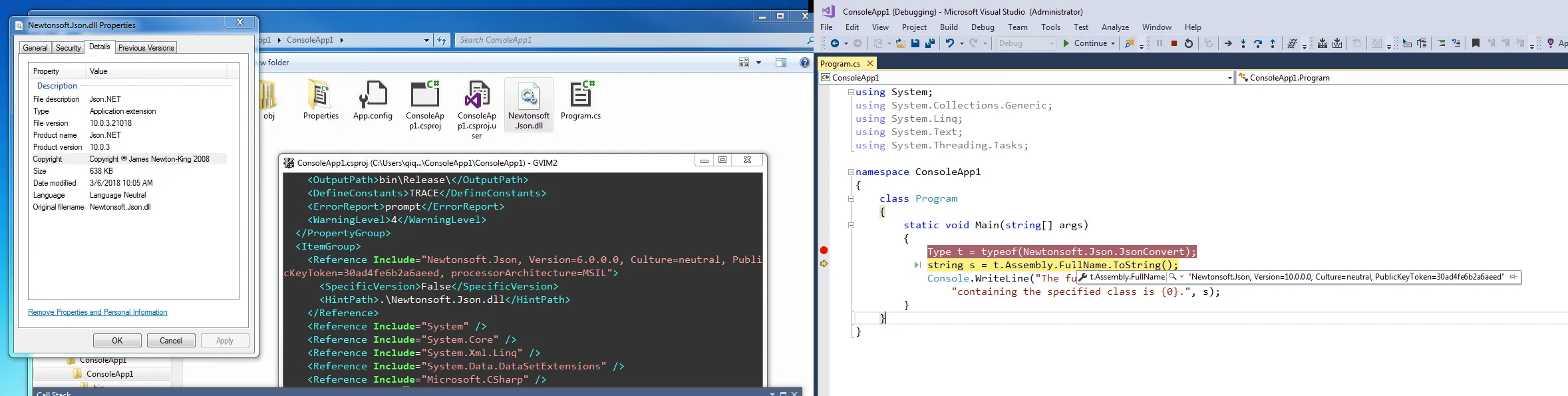Click the magnifier visualizer icon in the debug datatip
Image resolution: width=1568 pixels, height=396 pixels.
tap(1173, 277)
